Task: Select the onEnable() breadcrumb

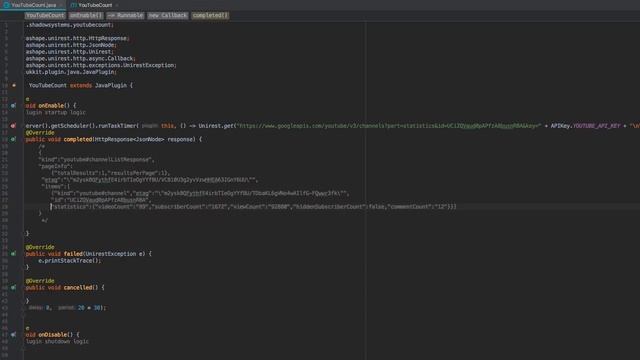Action: coord(86,16)
